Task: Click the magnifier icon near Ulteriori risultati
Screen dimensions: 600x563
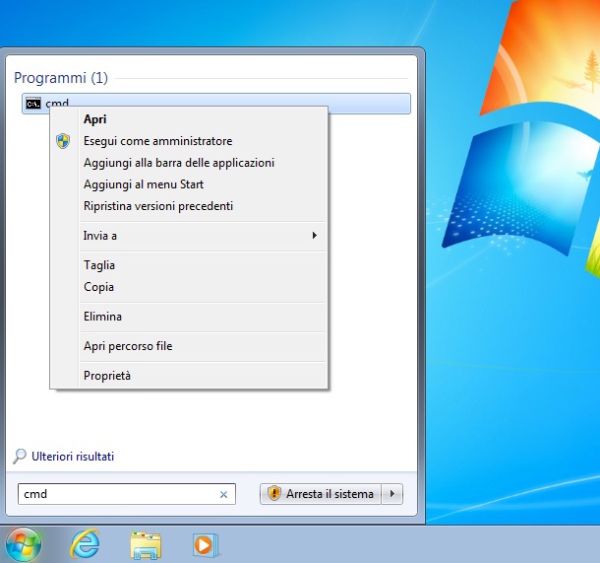Action: click(x=19, y=457)
